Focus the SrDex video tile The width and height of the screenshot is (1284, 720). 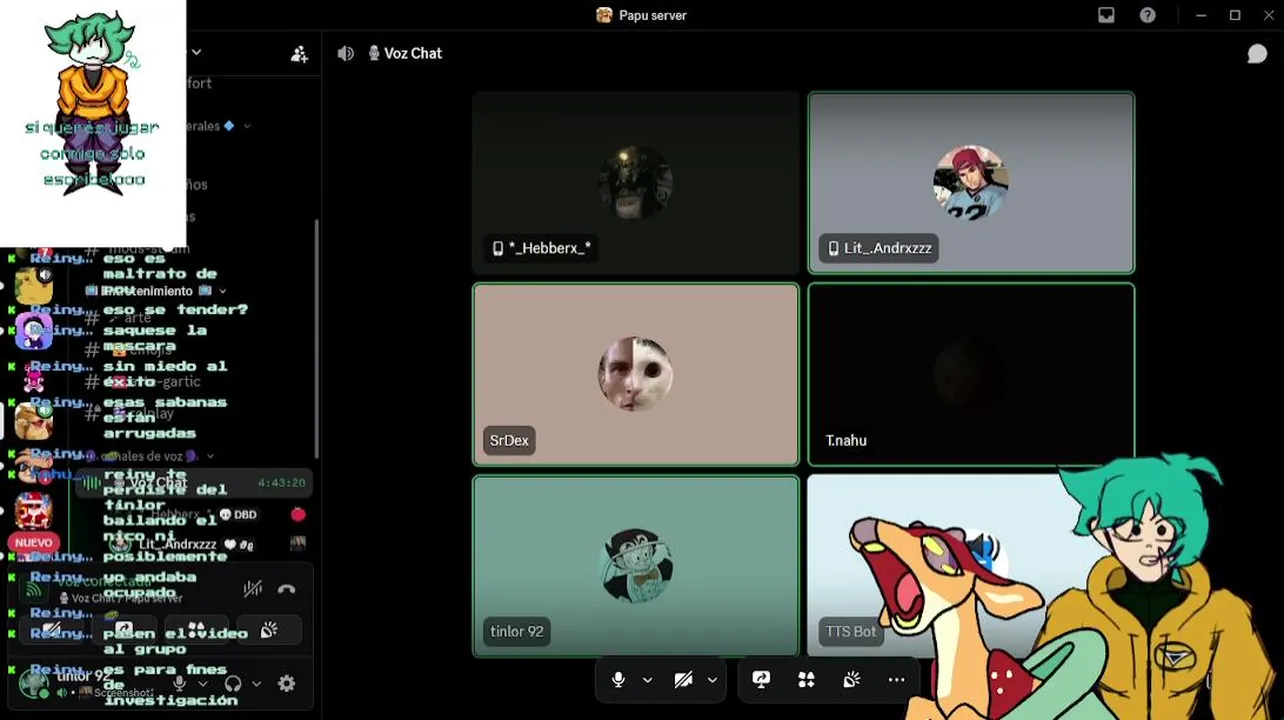(636, 374)
